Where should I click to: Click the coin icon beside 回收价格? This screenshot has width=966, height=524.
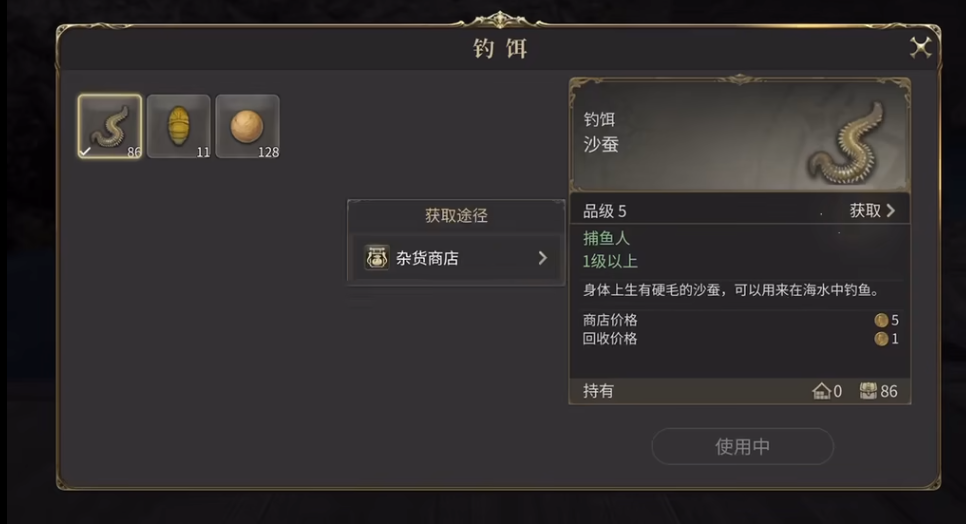click(881, 339)
